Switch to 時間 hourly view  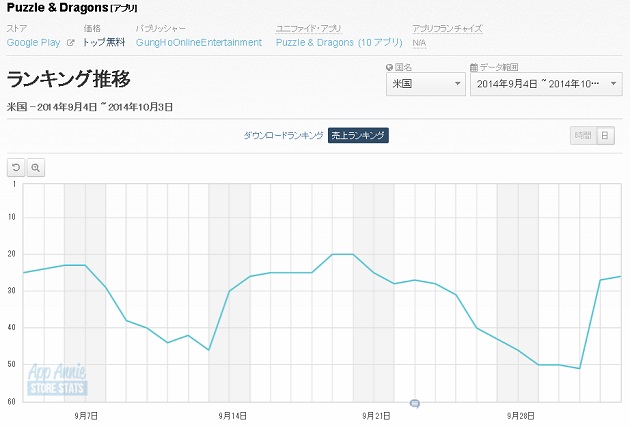click(x=581, y=135)
